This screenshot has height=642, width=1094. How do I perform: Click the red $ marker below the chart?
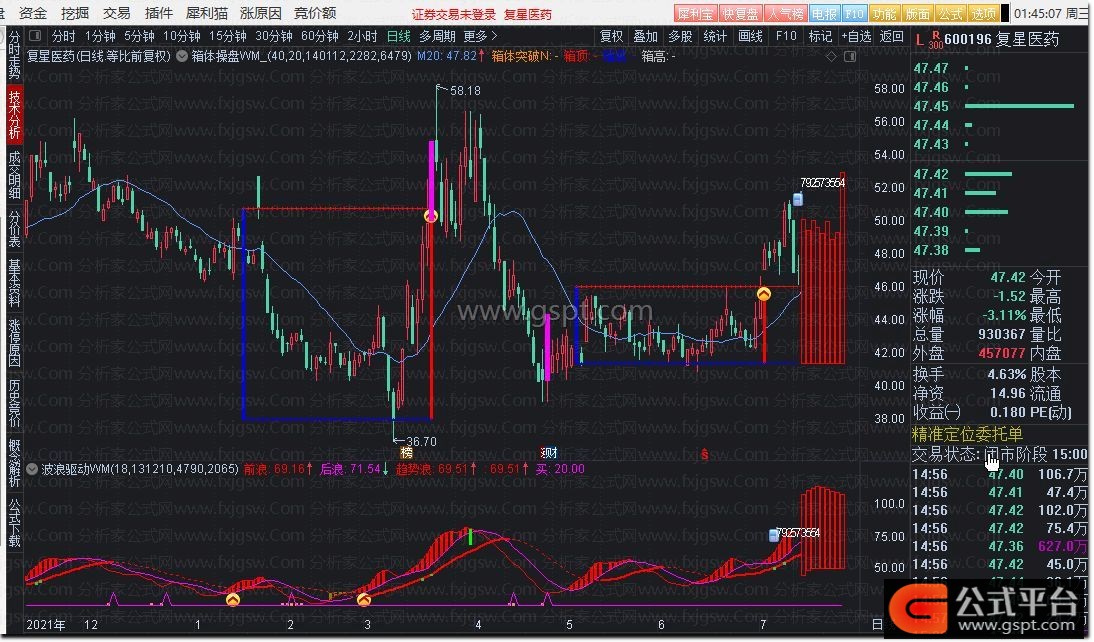coord(705,454)
